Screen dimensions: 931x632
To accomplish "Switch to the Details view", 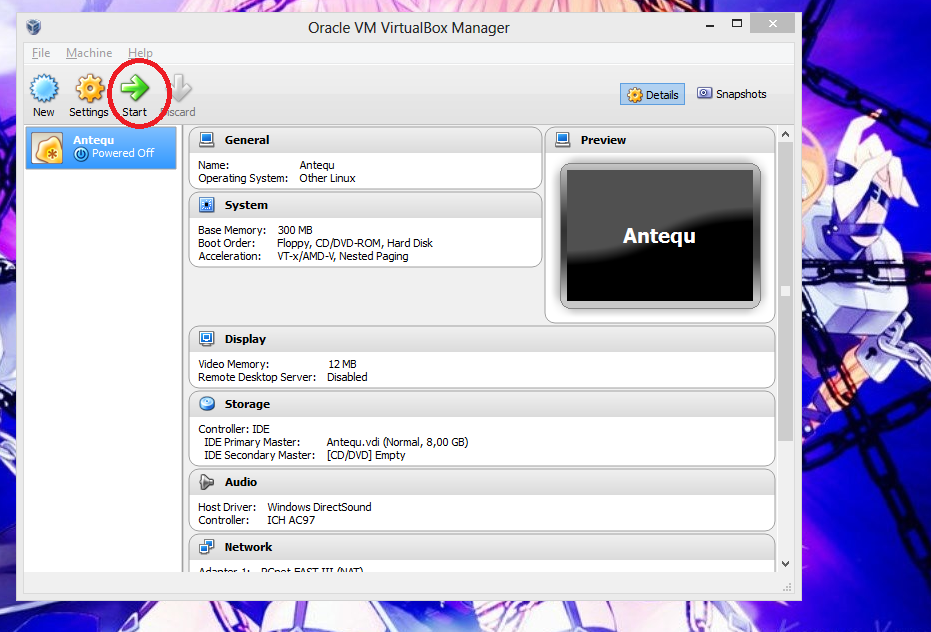I will (x=653, y=94).
